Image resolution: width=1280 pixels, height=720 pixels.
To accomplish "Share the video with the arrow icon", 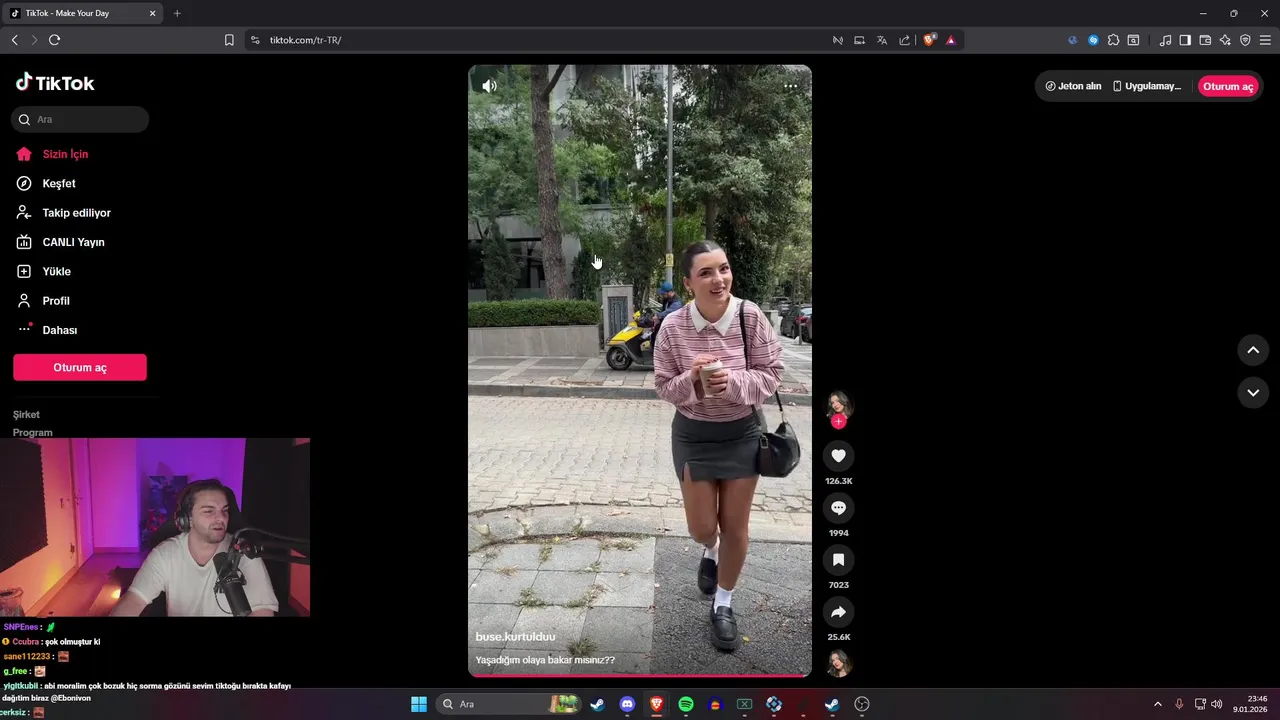I will pos(838,612).
